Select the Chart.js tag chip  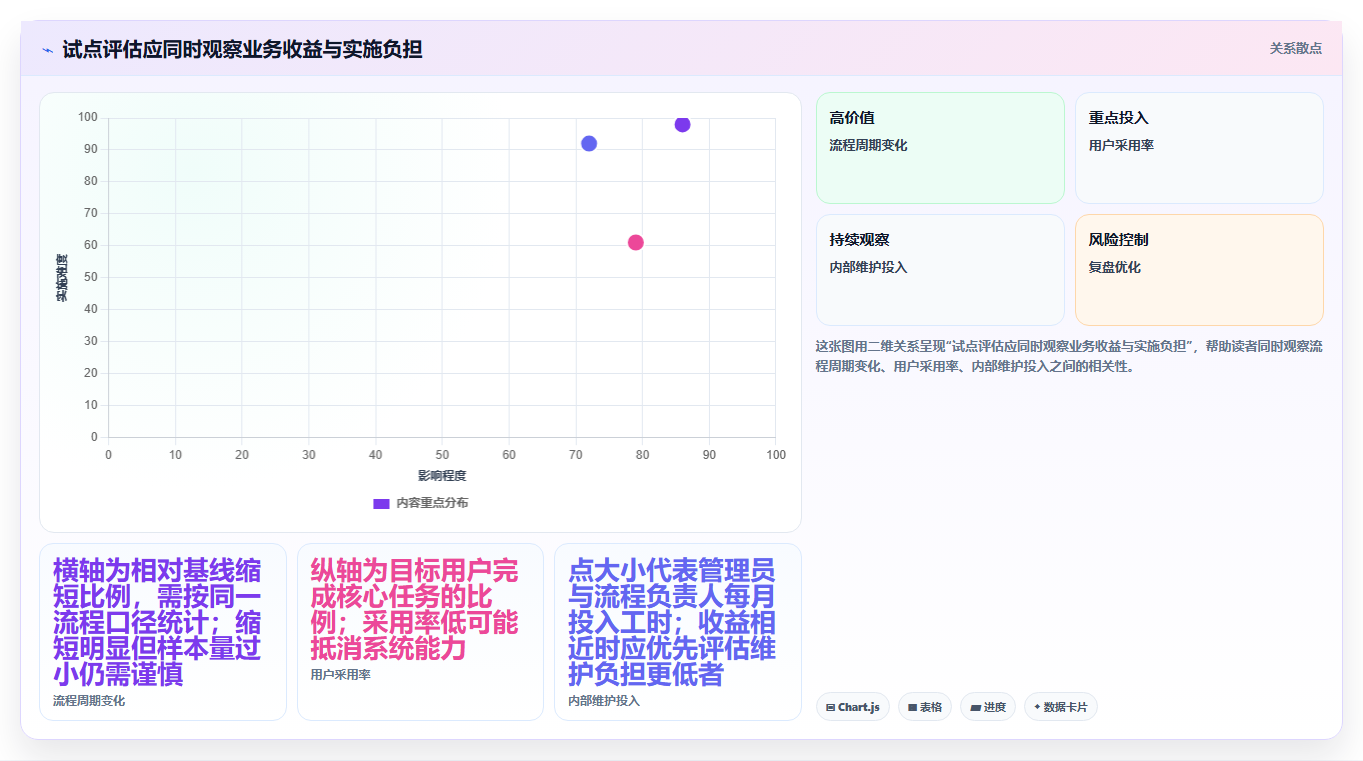coord(853,707)
